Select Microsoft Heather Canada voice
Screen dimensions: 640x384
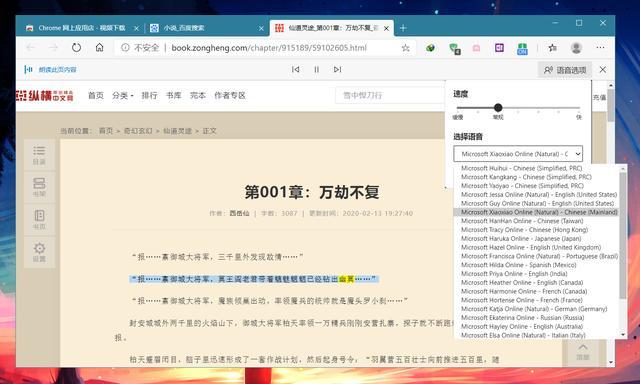click(522, 282)
